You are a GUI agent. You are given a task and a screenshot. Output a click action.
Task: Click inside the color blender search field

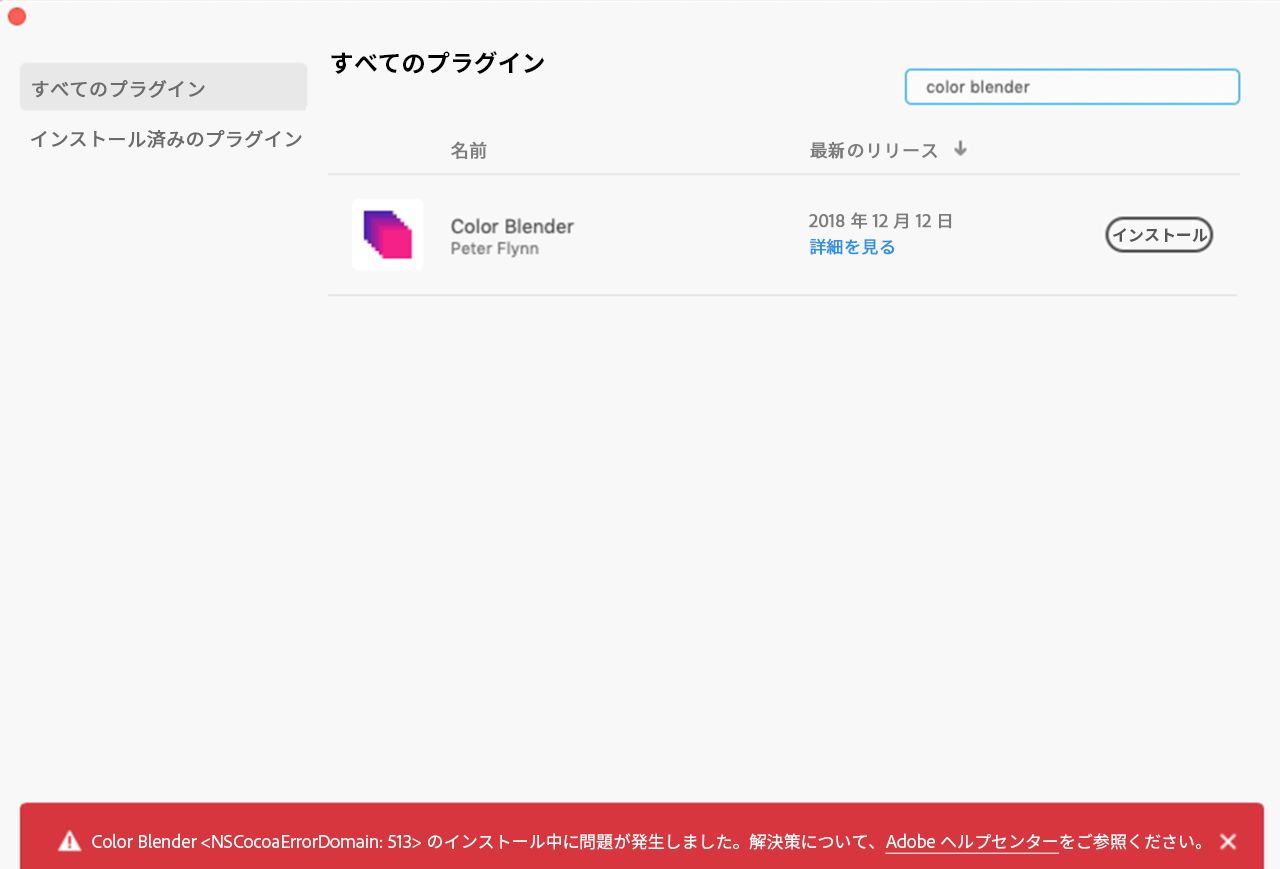[x=1072, y=87]
